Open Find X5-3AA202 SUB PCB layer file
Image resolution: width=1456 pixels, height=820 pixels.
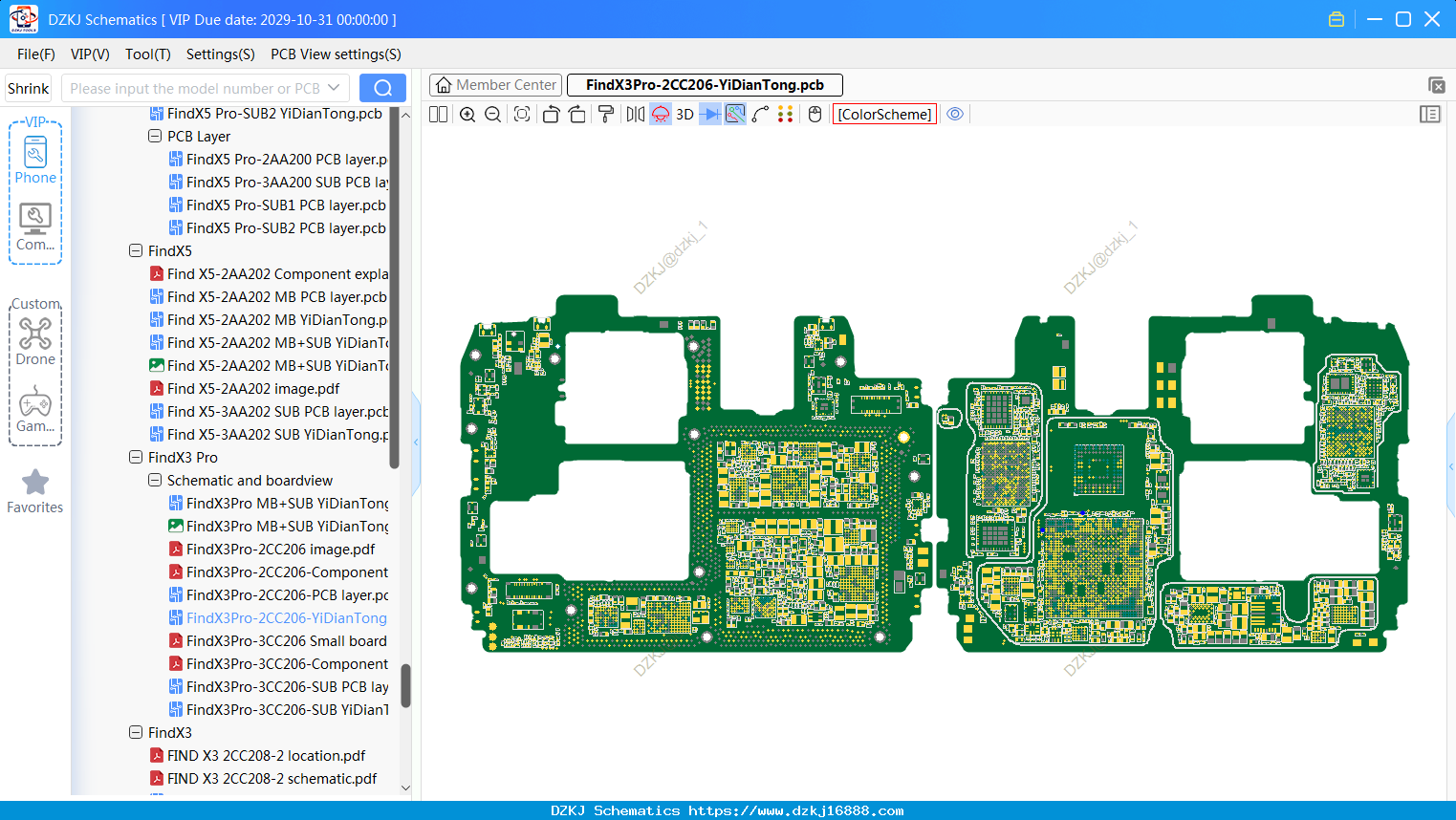click(269, 412)
